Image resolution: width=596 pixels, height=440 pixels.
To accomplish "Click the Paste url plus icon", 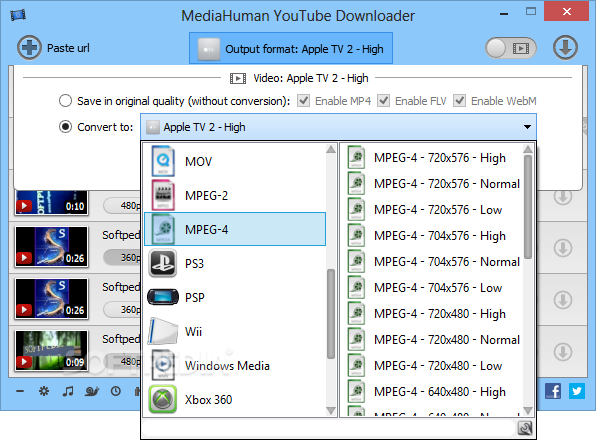I will 29,48.
